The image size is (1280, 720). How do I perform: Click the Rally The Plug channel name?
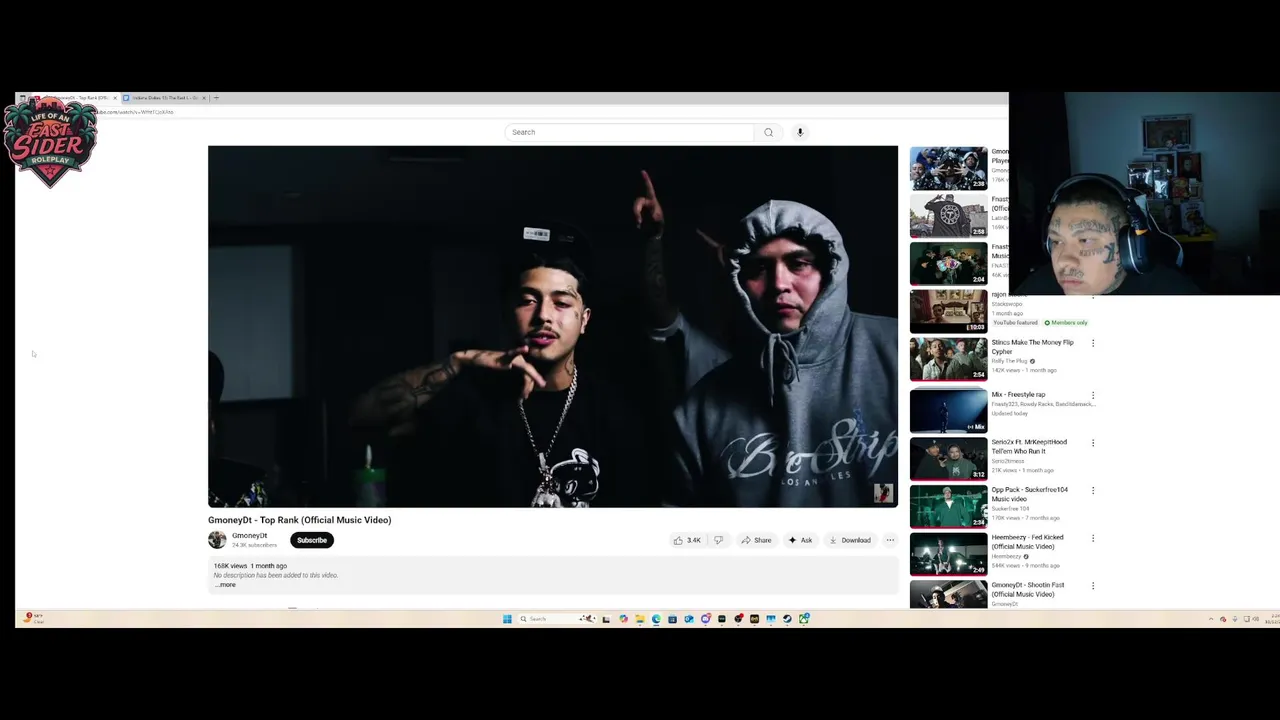tap(1010, 361)
